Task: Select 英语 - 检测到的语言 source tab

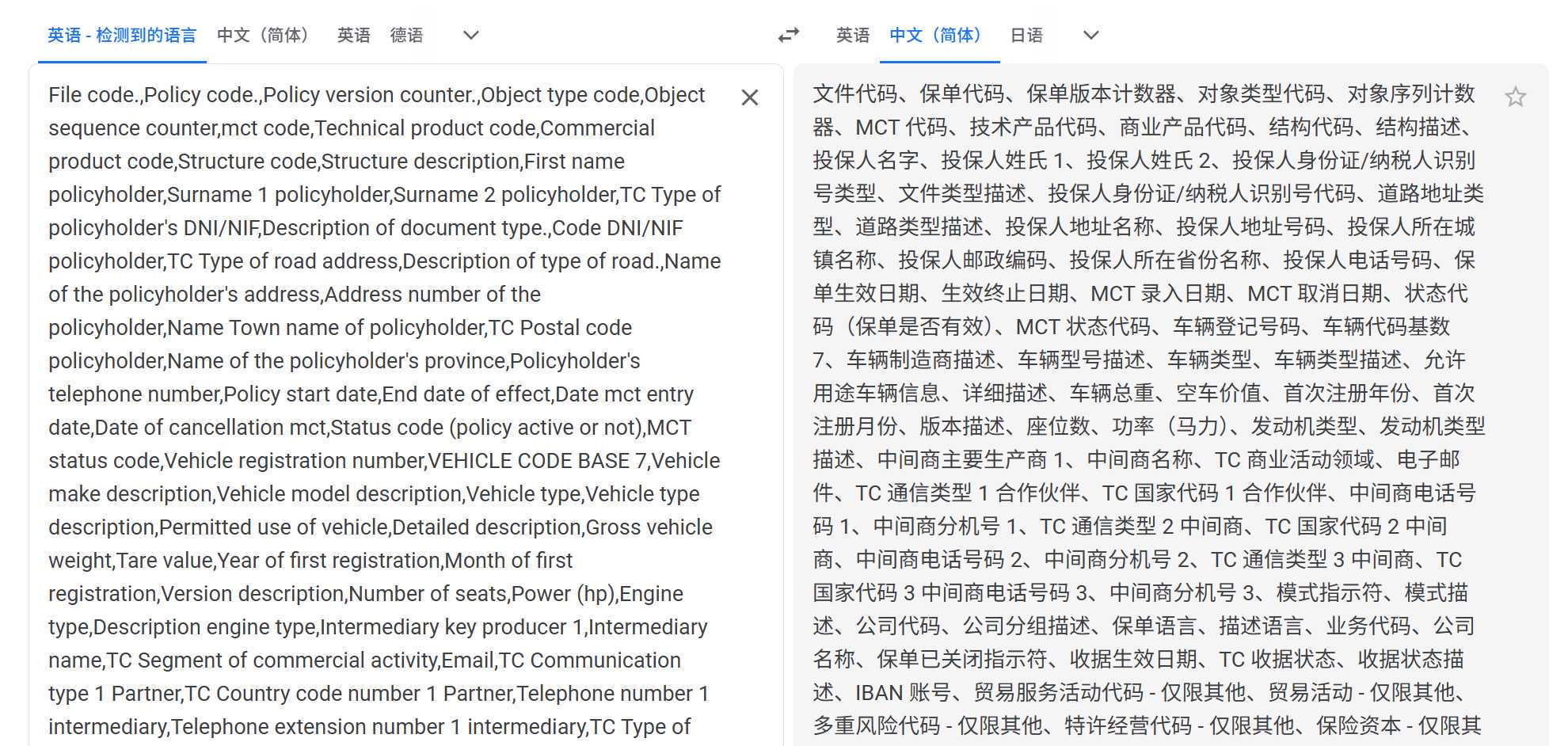Action: tap(122, 35)
